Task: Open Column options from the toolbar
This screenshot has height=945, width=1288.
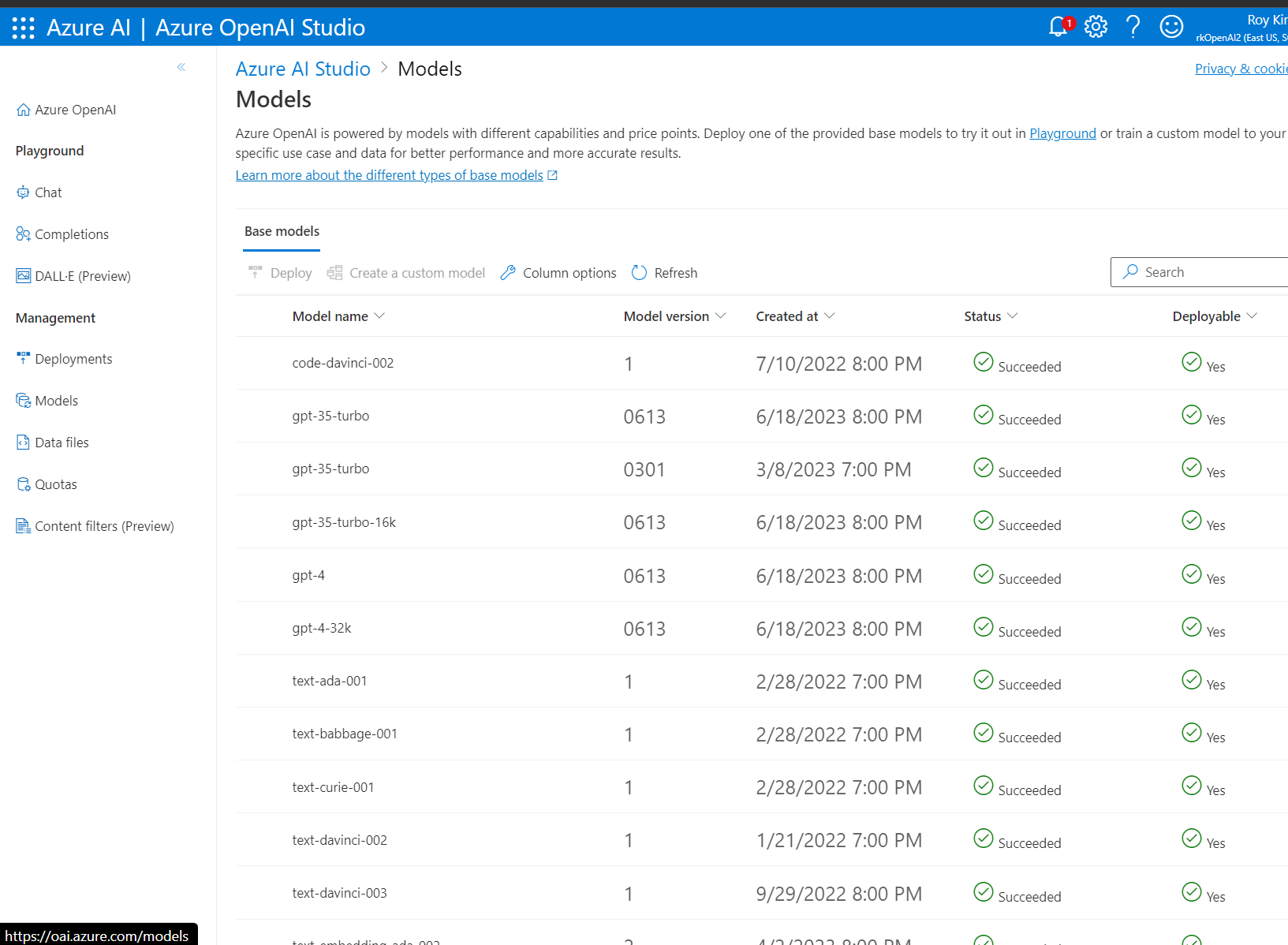Action: [x=558, y=273]
